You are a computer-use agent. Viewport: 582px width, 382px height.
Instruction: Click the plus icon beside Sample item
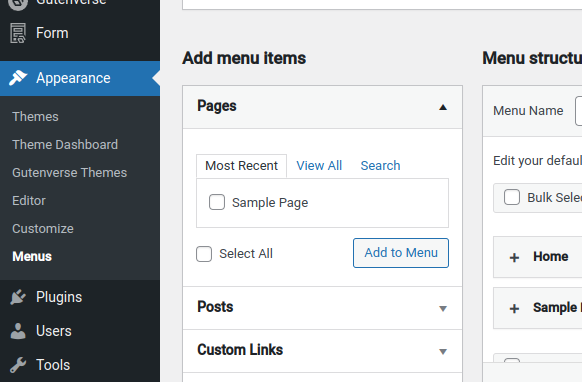tap(514, 308)
